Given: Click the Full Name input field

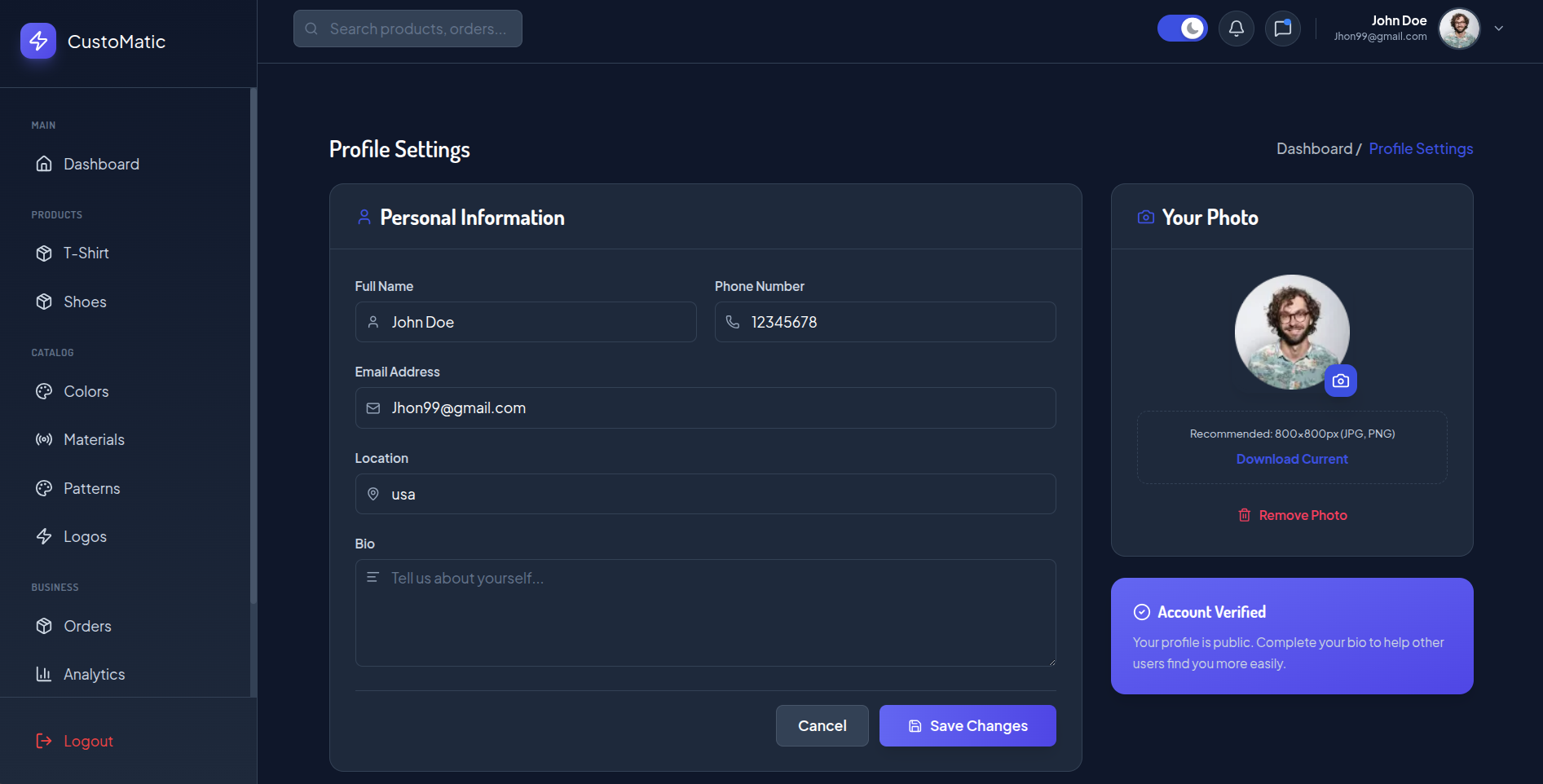Looking at the screenshot, I should click(526, 322).
